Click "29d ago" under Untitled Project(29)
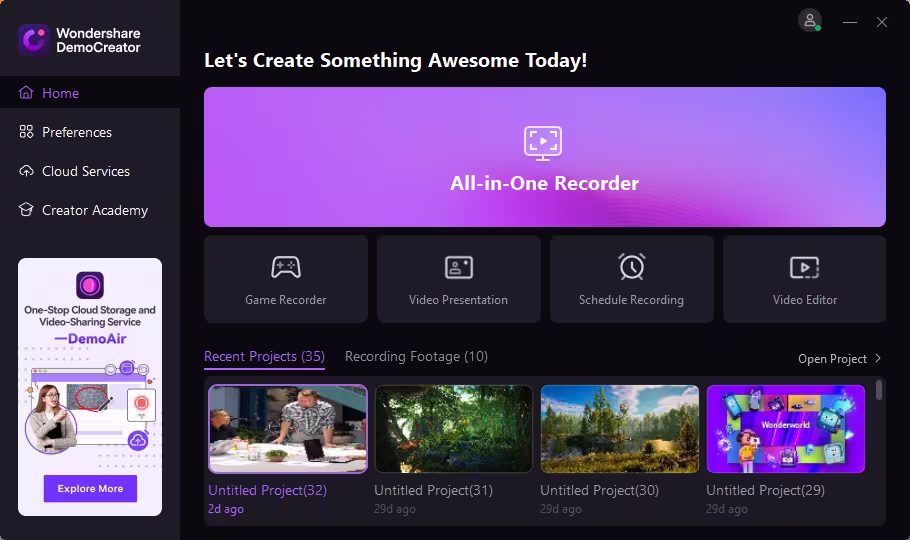The width and height of the screenshot is (910, 540). pyautogui.click(x=727, y=509)
